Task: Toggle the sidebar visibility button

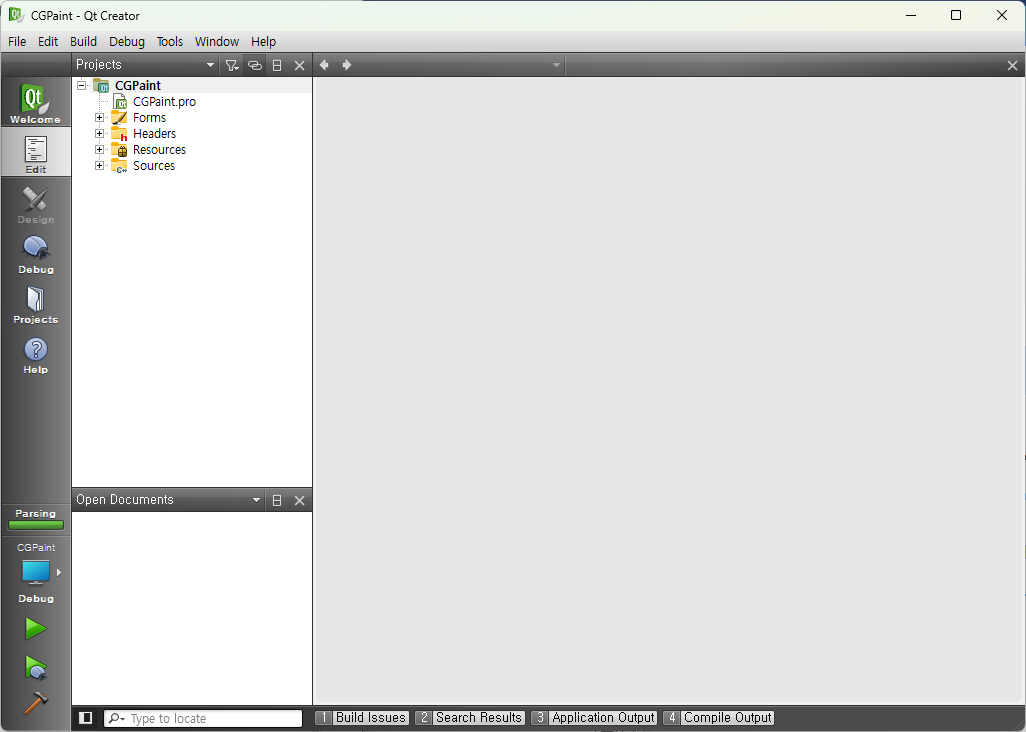Action: [85, 718]
